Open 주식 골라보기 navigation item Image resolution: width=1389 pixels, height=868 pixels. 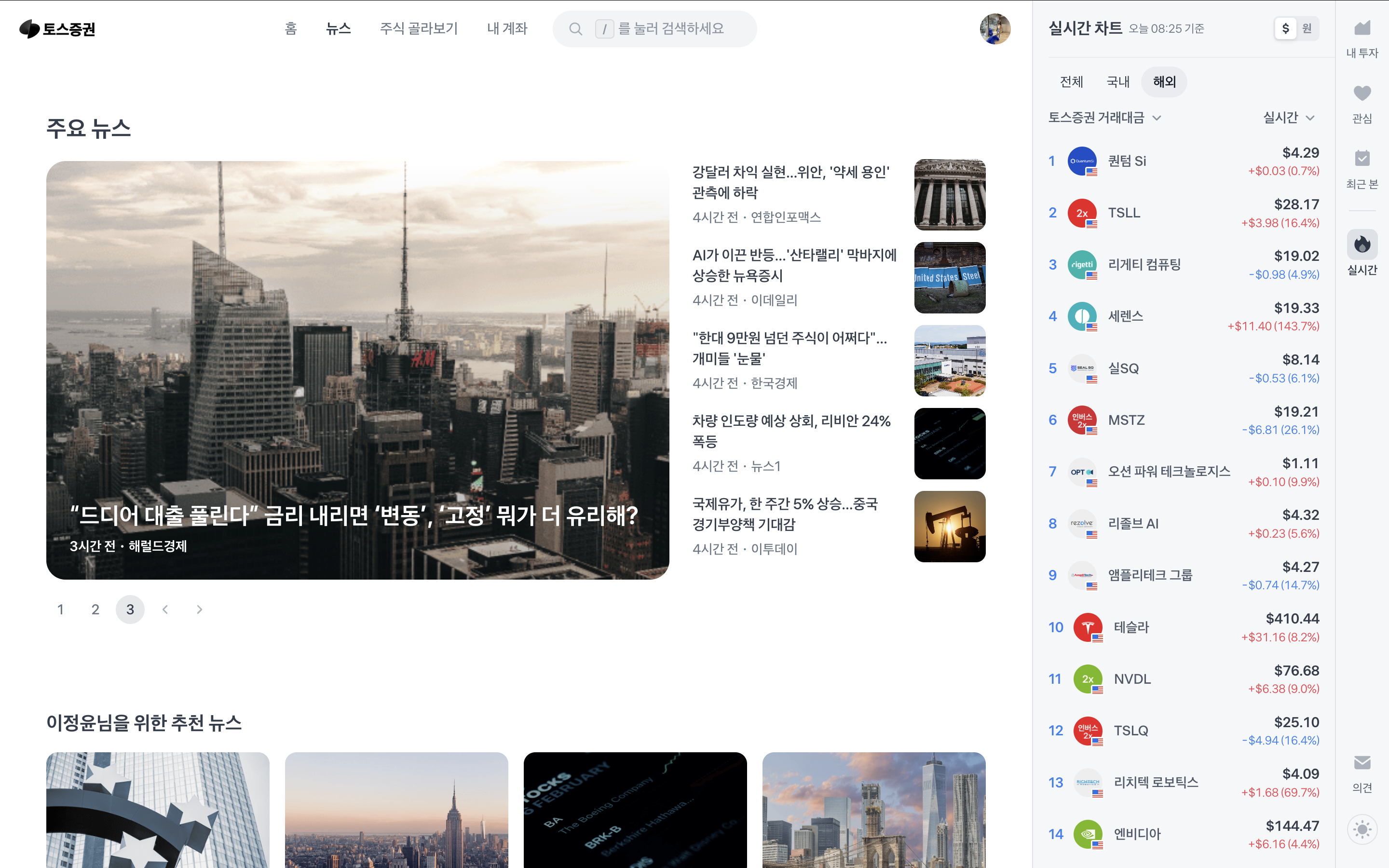point(419,29)
